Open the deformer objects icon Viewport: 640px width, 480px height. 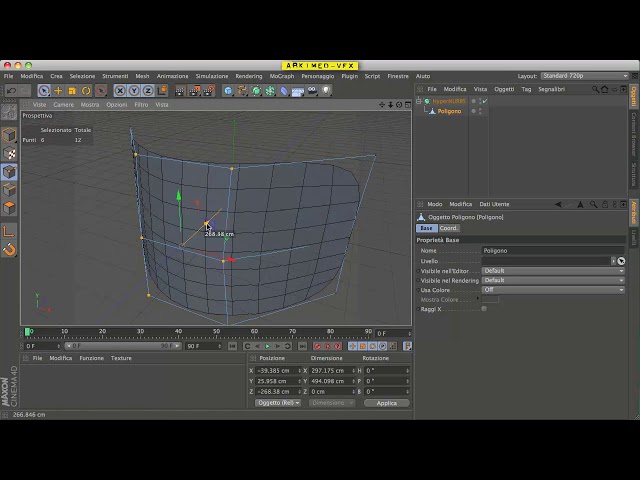coord(284,91)
